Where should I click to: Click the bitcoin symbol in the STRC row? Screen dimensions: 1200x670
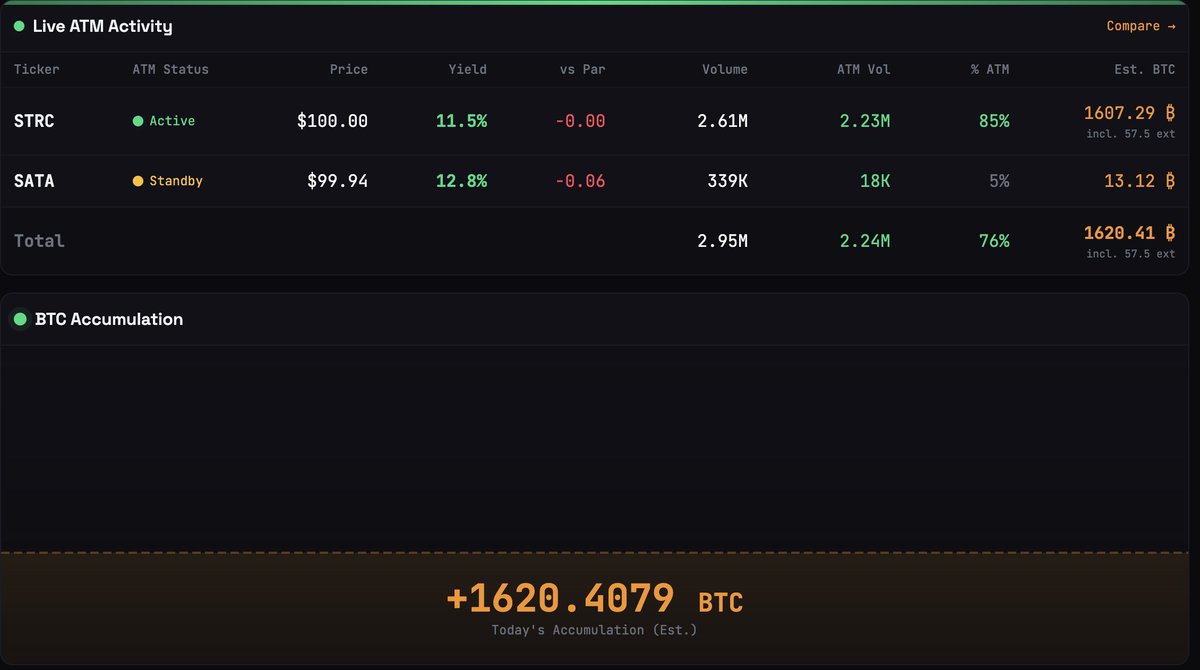[x=1169, y=114]
